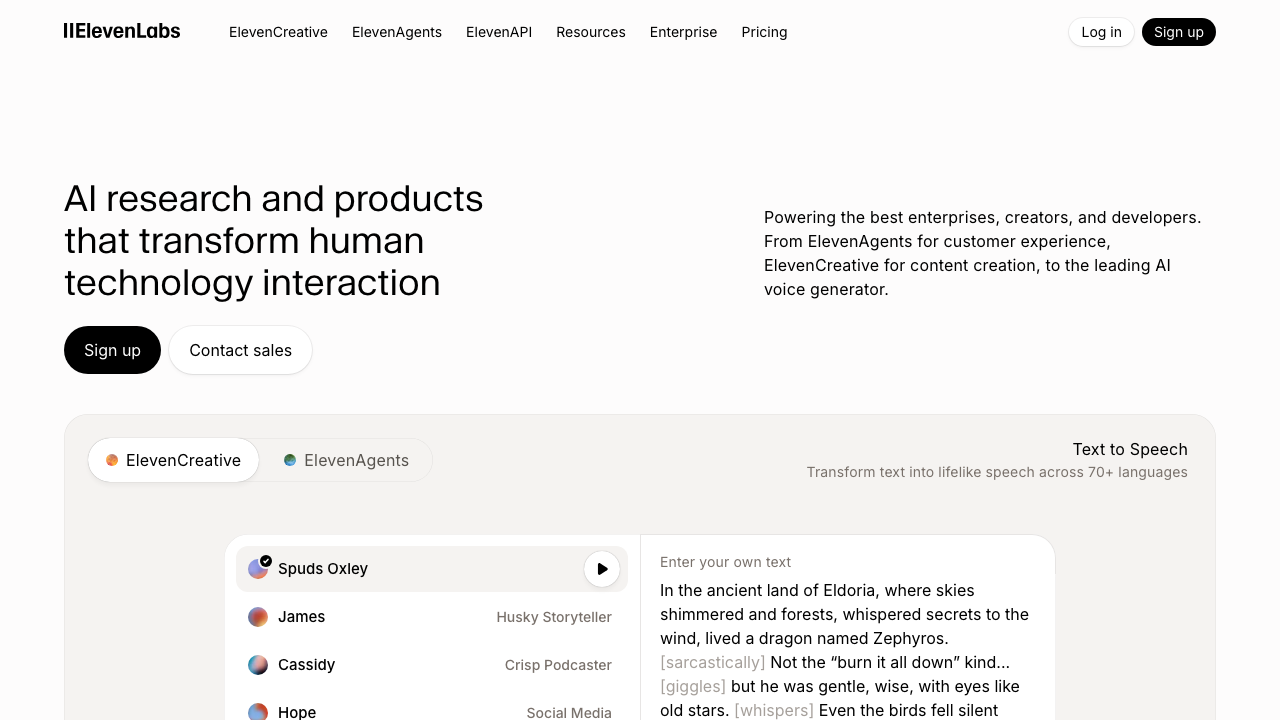Switch to the ElevenCreative demo tab
The image size is (1280, 720).
[x=173, y=460]
